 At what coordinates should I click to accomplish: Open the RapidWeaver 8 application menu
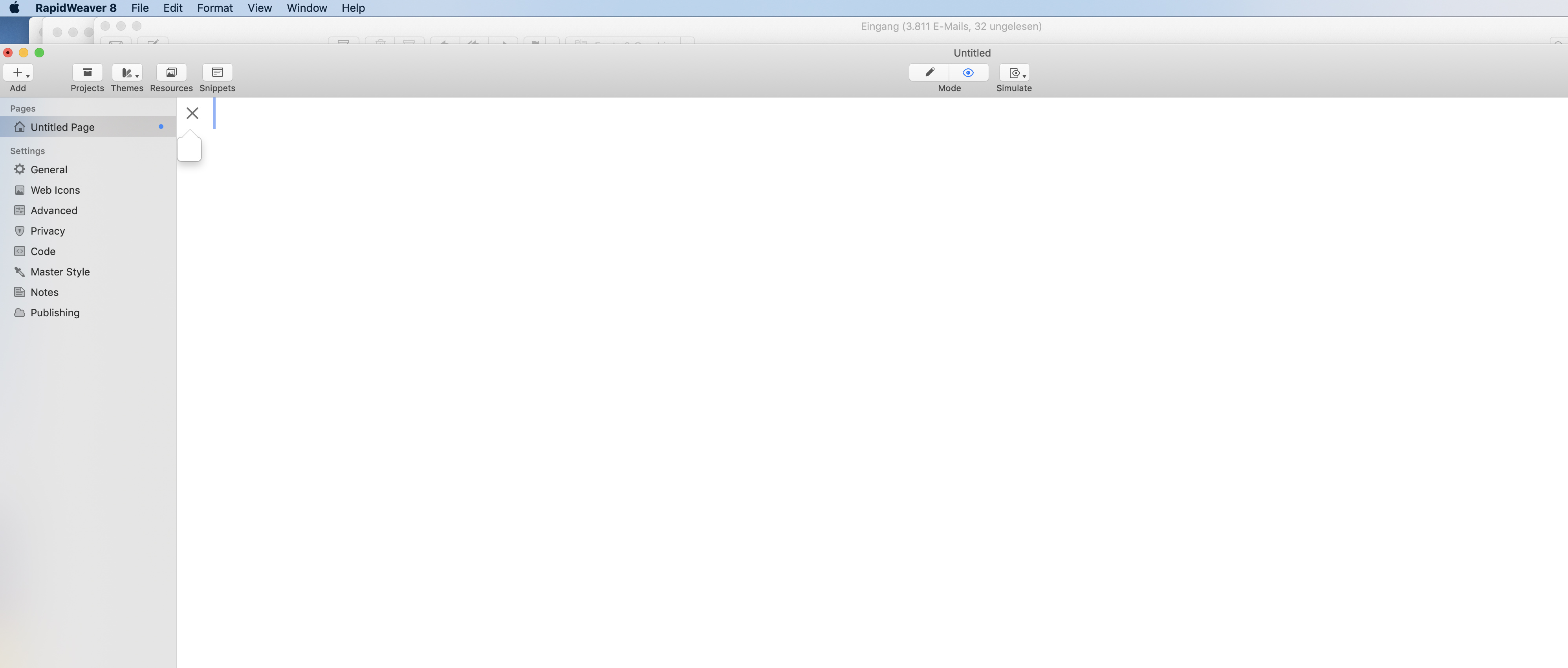click(75, 8)
